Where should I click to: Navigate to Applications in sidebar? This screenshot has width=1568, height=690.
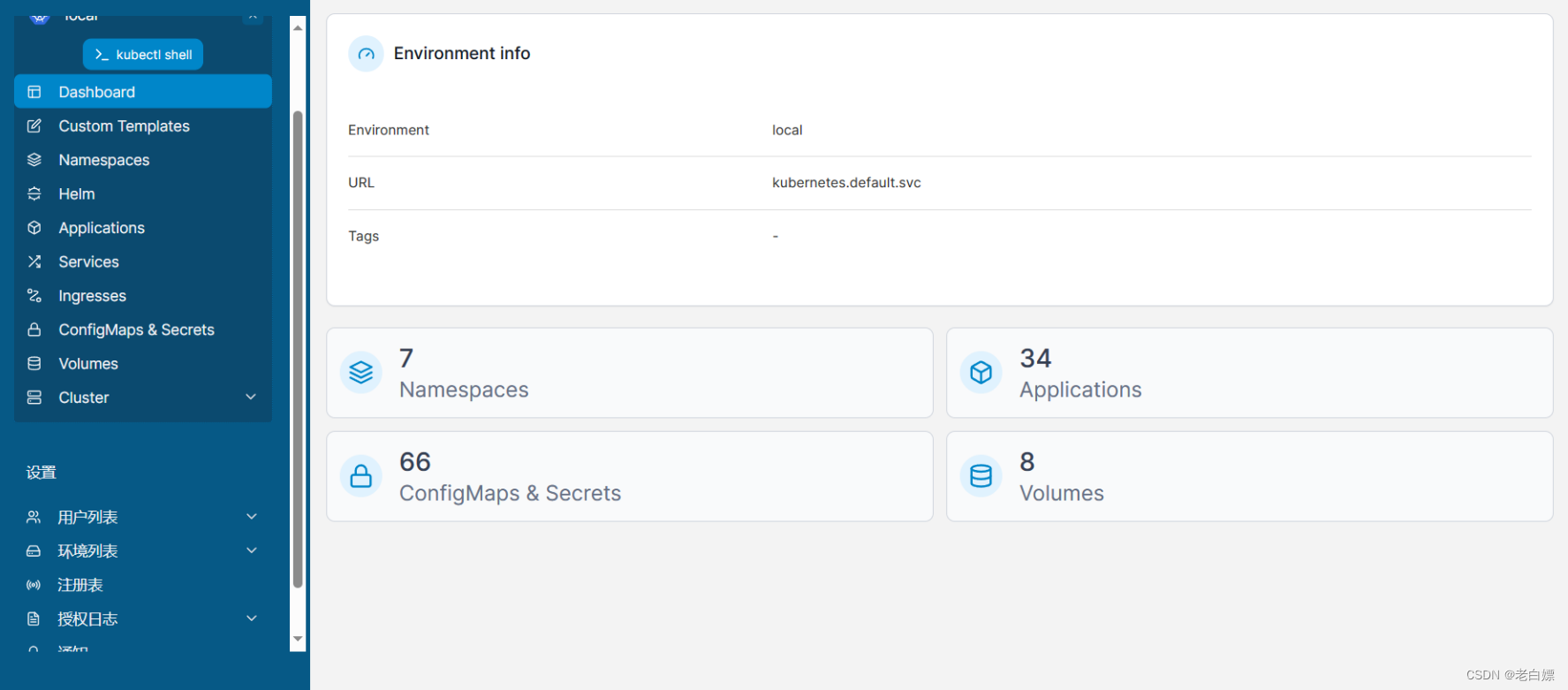143,228
